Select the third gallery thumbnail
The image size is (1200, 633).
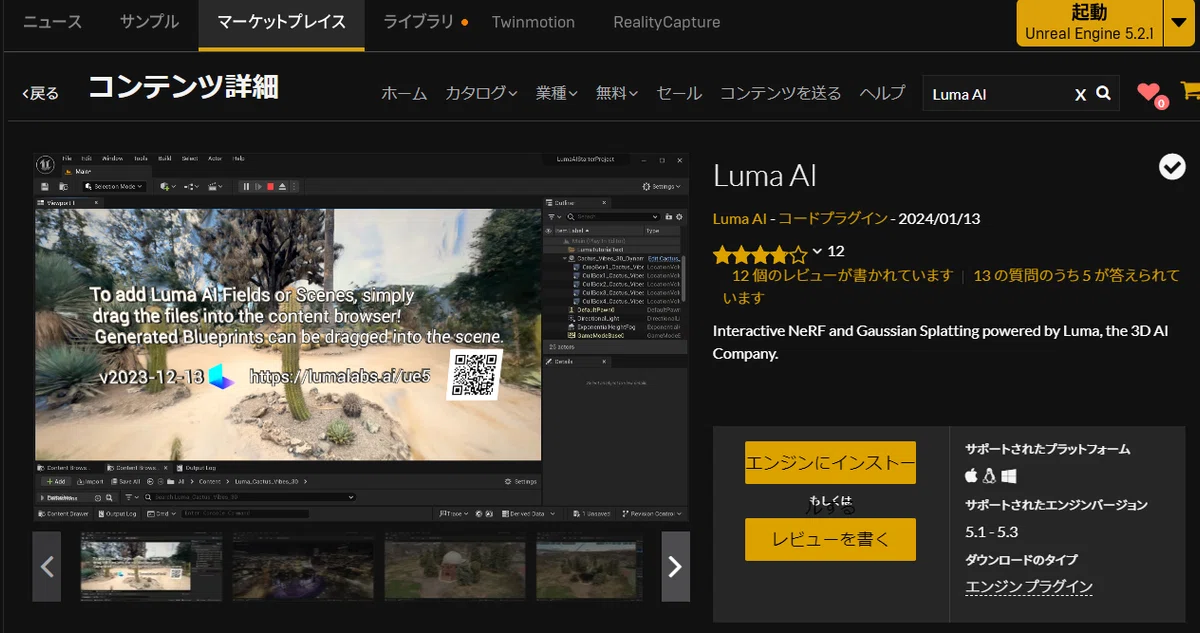[455, 566]
